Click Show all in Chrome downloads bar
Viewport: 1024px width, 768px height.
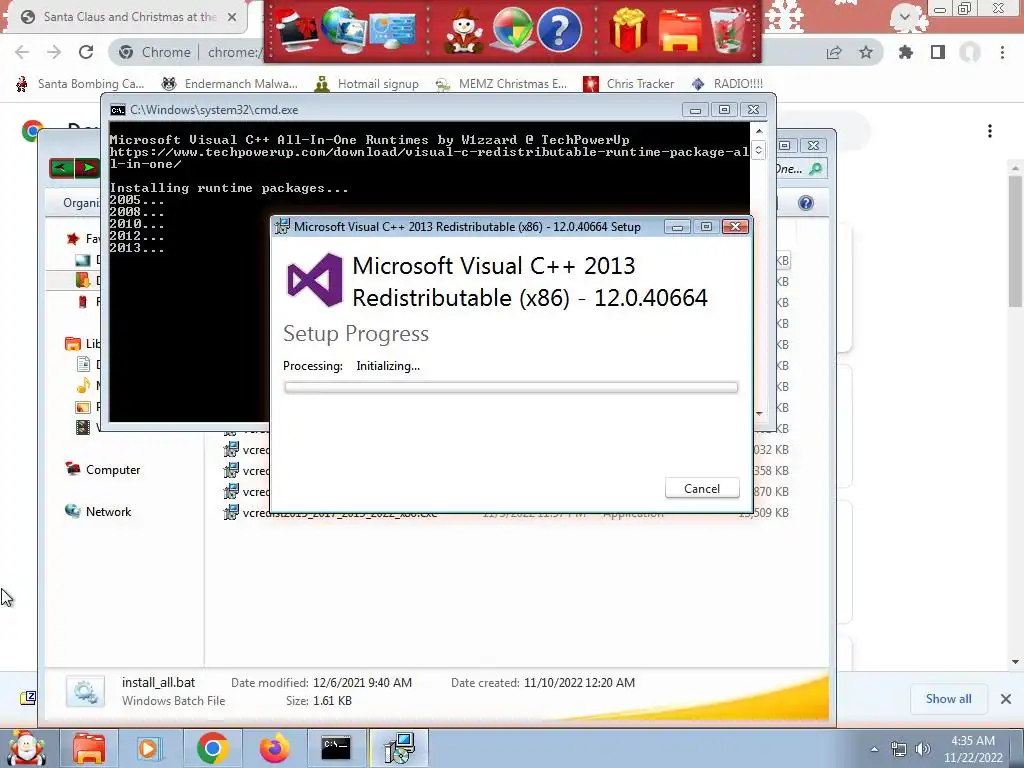(x=948, y=699)
